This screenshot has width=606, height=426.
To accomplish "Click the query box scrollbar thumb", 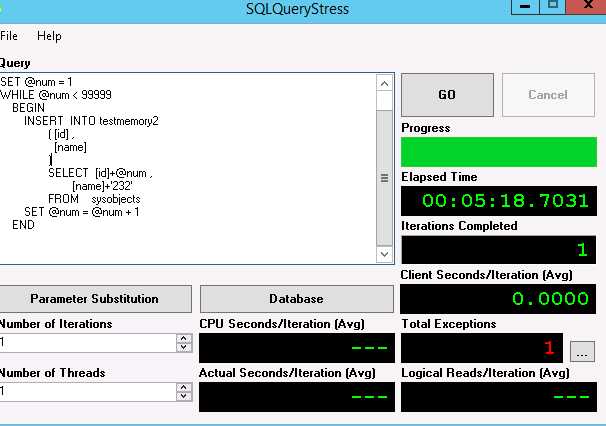I will [384, 178].
